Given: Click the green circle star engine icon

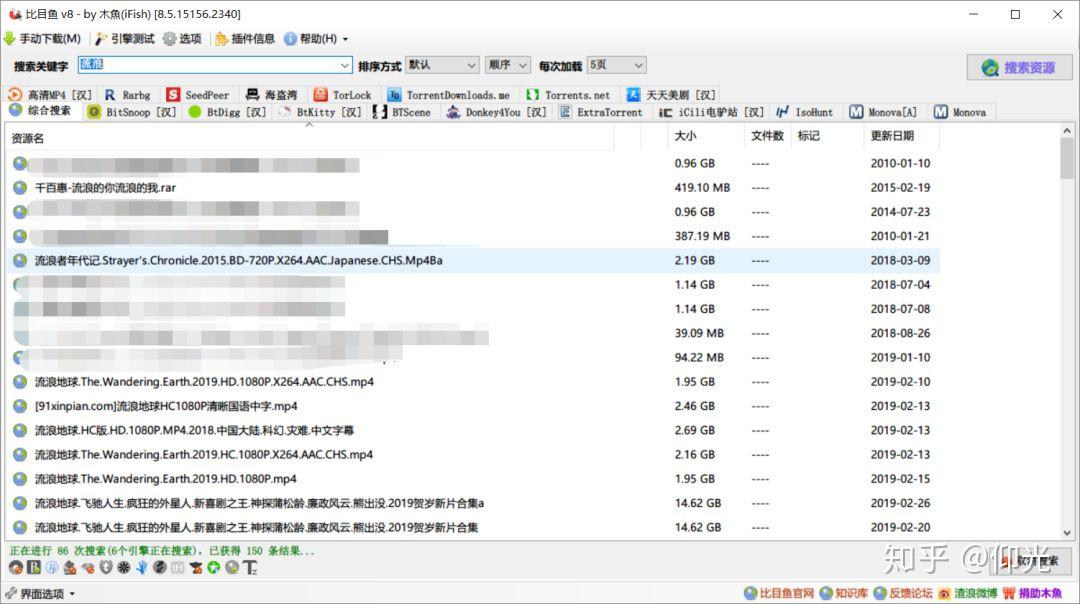Looking at the screenshot, I should pyautogui.click(x=214, y=567).
